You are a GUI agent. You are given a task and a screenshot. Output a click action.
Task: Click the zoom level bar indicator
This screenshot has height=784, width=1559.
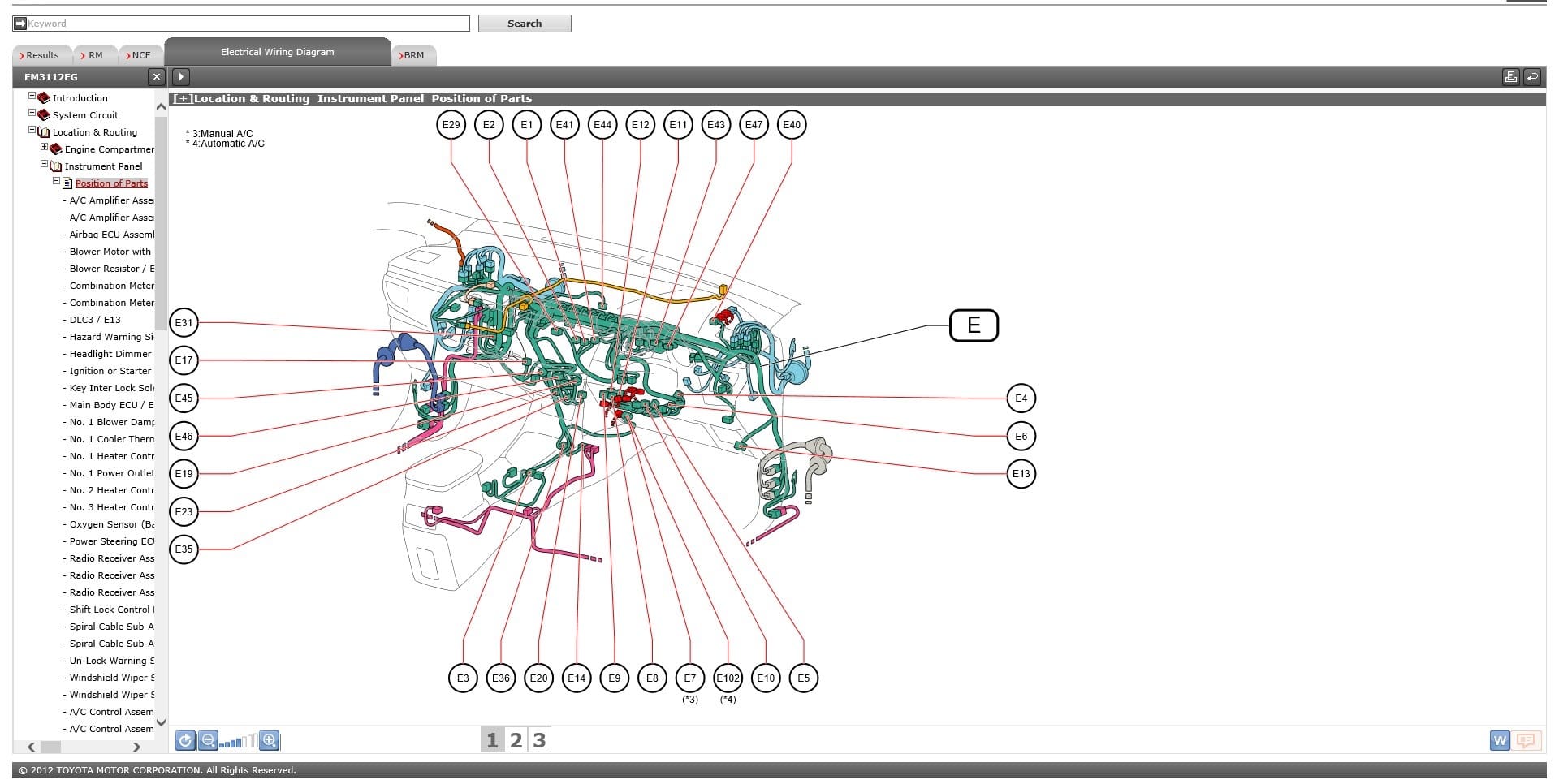coord(240,741)
